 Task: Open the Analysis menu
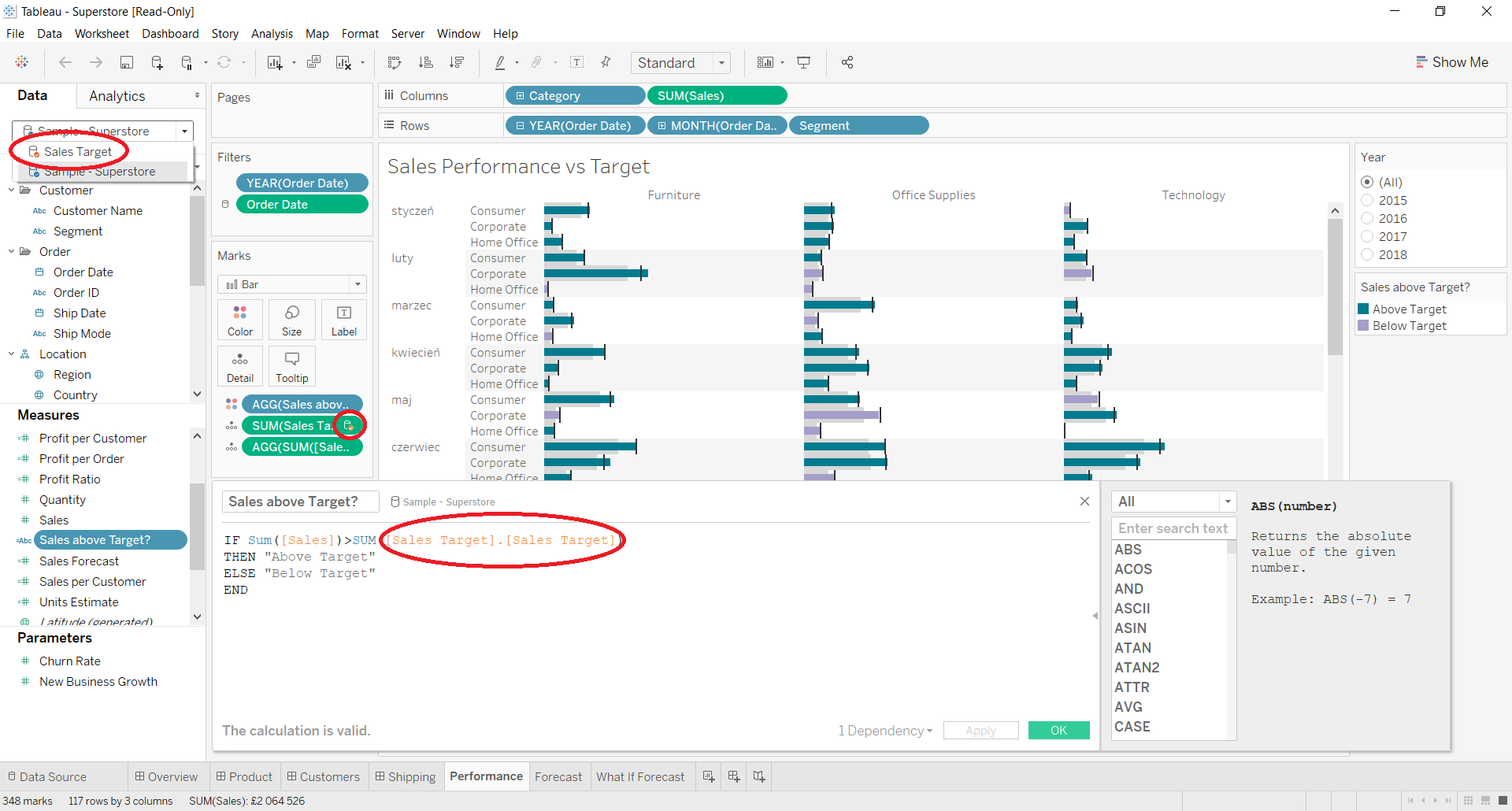click(272, 34)
